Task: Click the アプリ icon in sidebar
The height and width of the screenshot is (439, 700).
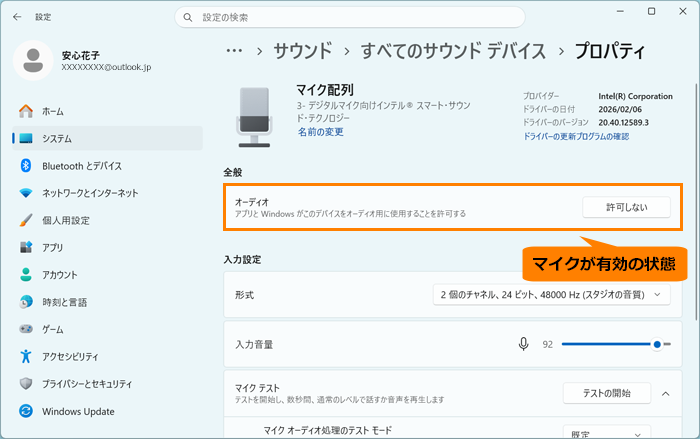Action: pyautogui.click(x=26, y=247)
